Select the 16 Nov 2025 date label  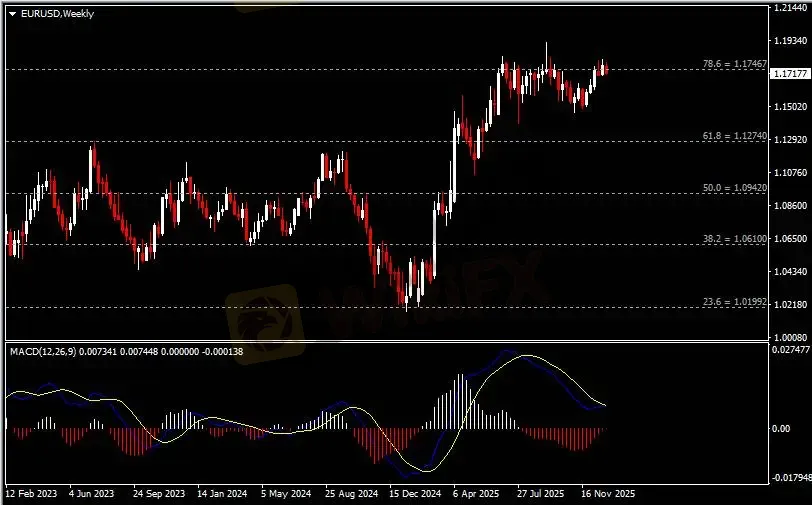coord(610,494)
